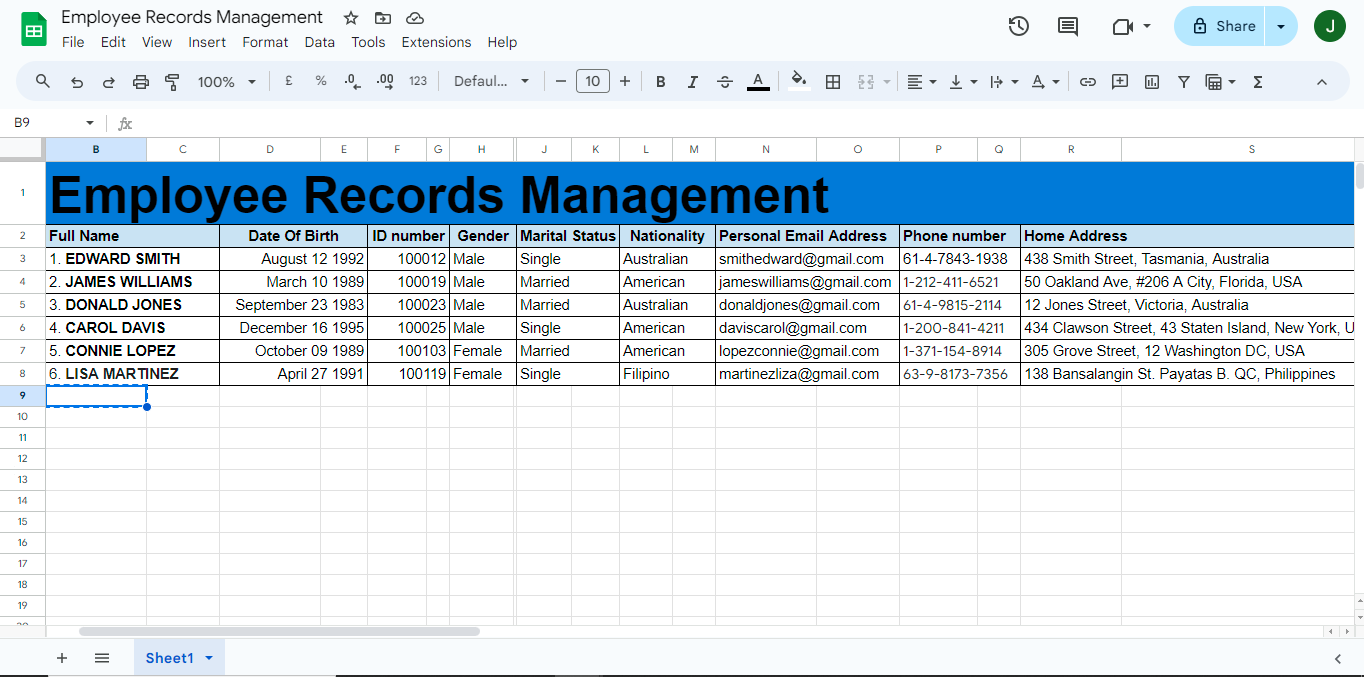
Task: Insert a comment from toolbar
Action: point(1120,82)
